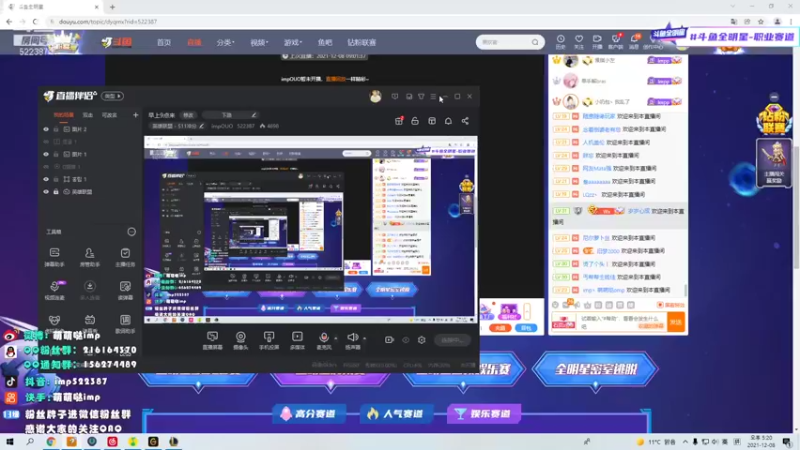Image resolution: width=800 pixels, height=450 pixels.
Task: Open the streamer avatar in the app title bar
Action: pyautogui.click(x=376, y=96)
